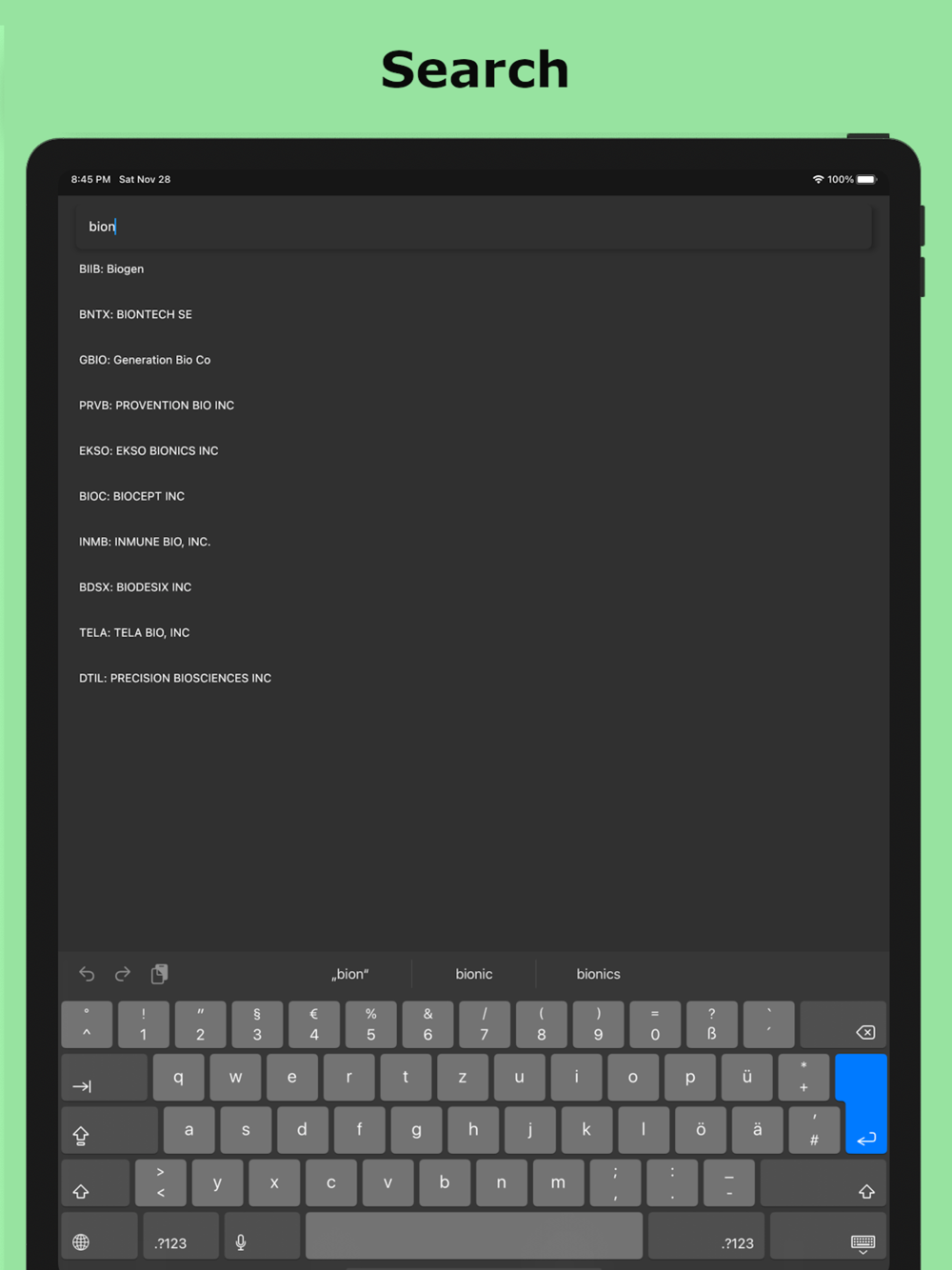This screenshot has width=952, height=1270.
Task: Tap the 'b' key
Action: pos(445,1182)
